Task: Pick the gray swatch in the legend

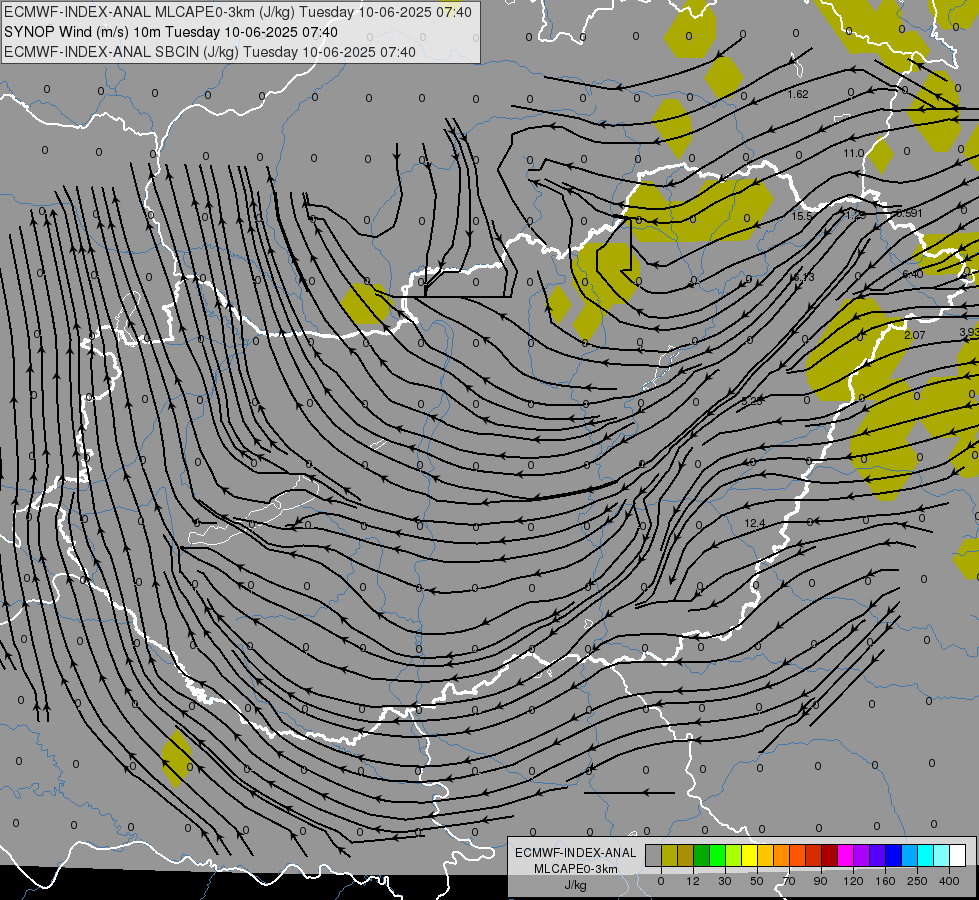Action: (x=654, y=855)
